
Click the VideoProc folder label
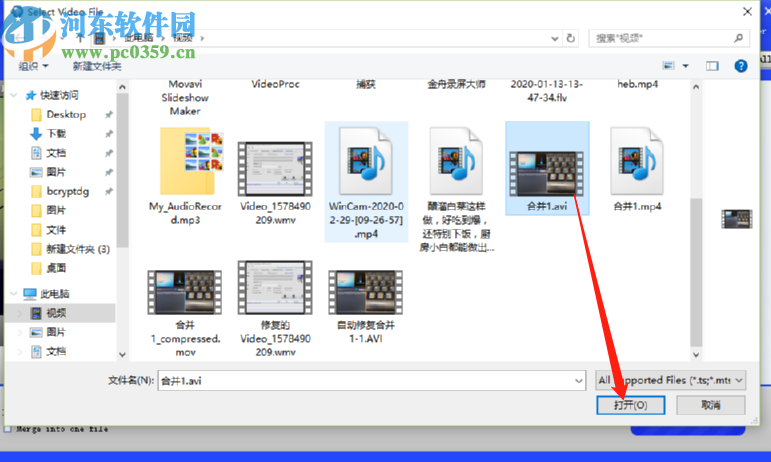(275, 84)
